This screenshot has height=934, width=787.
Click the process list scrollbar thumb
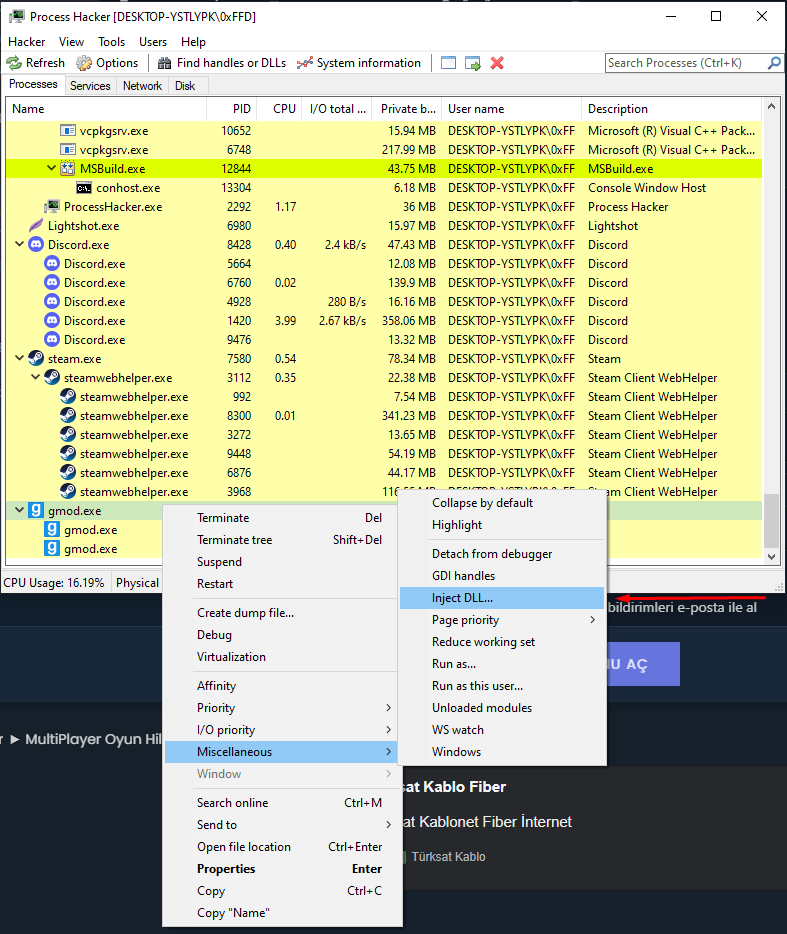click(x=772, y=520)
